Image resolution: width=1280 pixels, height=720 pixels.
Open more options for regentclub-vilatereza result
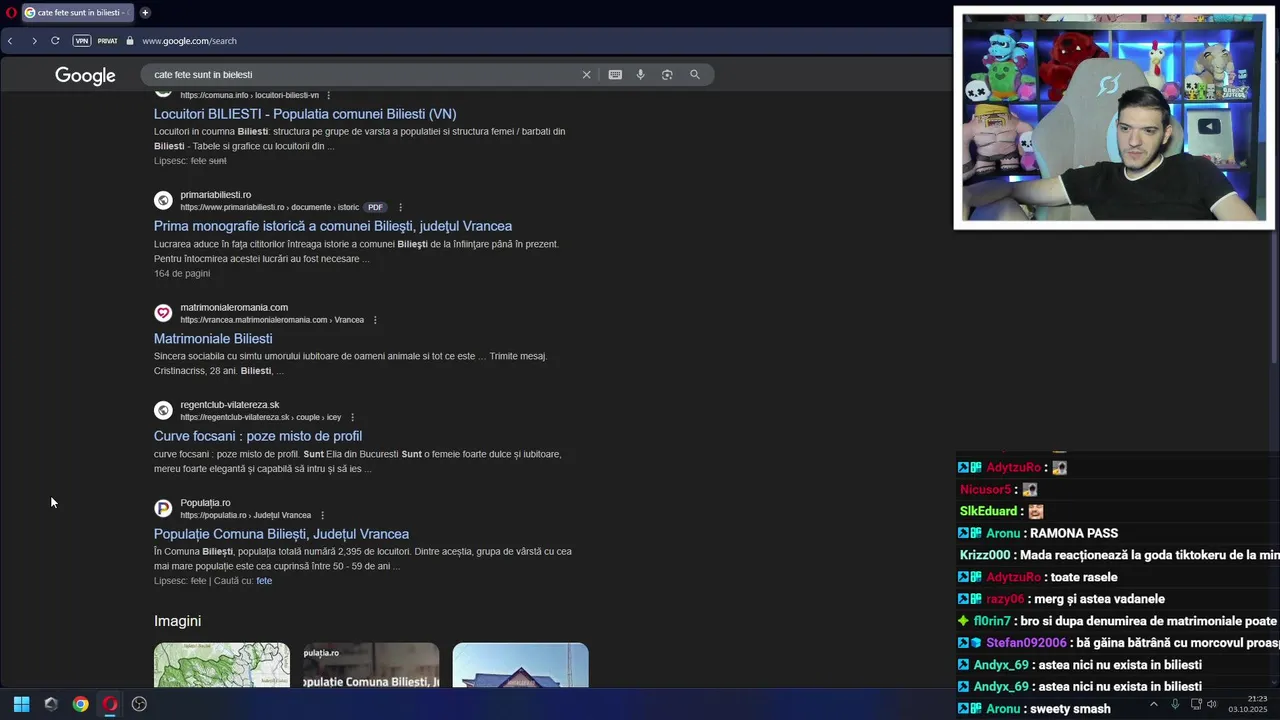point(352,417)
